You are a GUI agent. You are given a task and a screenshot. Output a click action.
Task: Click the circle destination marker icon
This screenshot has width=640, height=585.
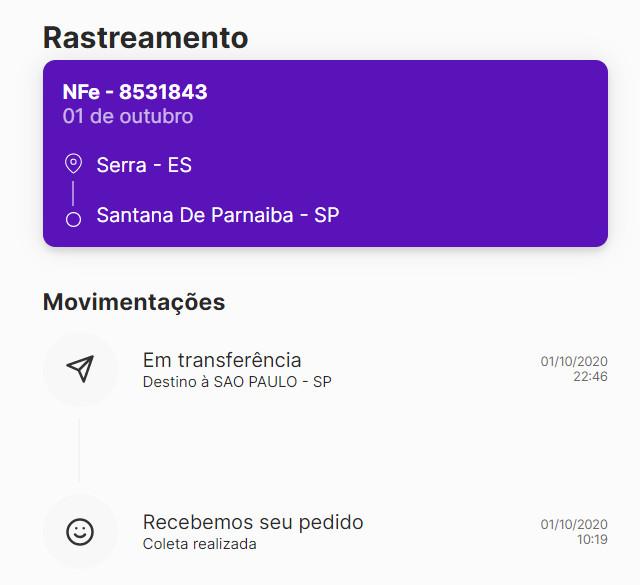coord(73,219)
